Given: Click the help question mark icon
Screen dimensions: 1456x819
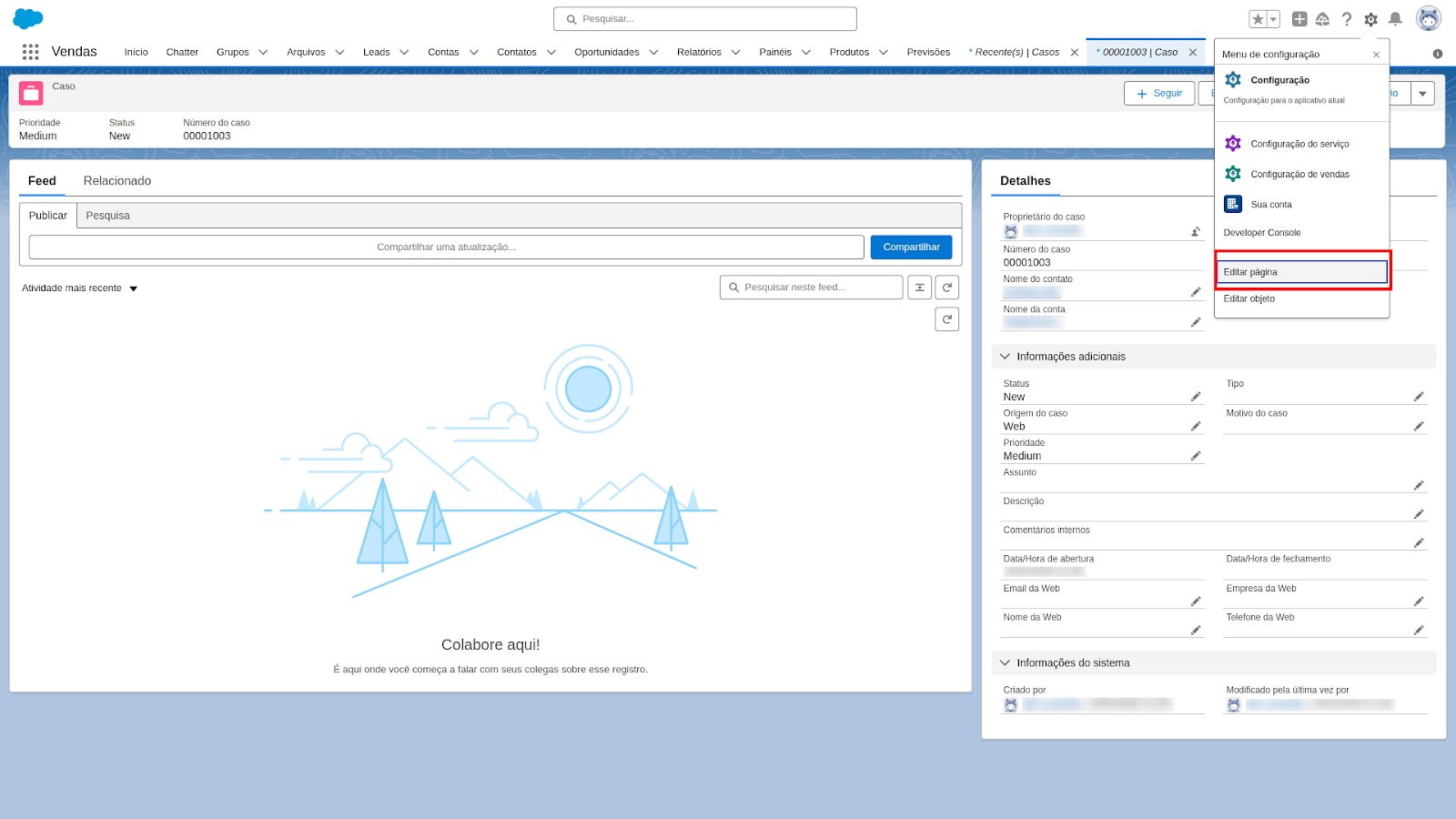Looking at the screenshot, I should tap(1347, 19).
